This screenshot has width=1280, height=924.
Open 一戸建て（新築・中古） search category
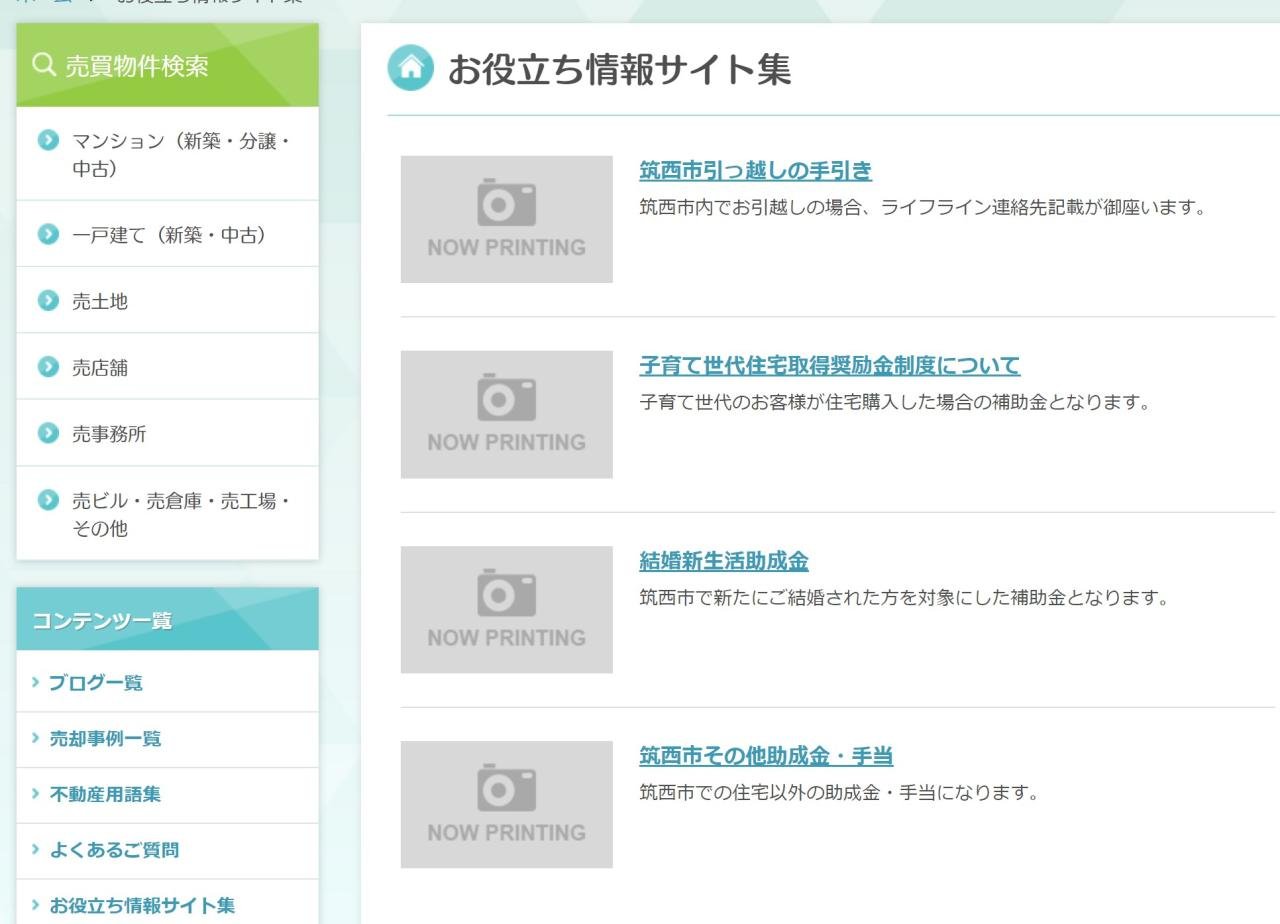click(168, 234)
